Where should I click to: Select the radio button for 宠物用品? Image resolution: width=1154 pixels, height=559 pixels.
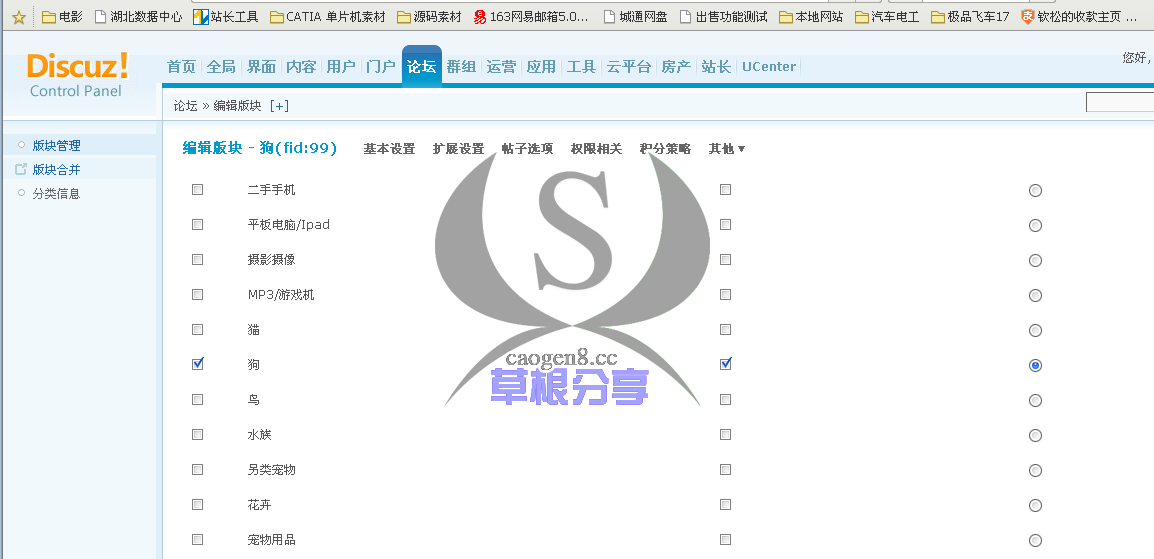[1036, 541]
